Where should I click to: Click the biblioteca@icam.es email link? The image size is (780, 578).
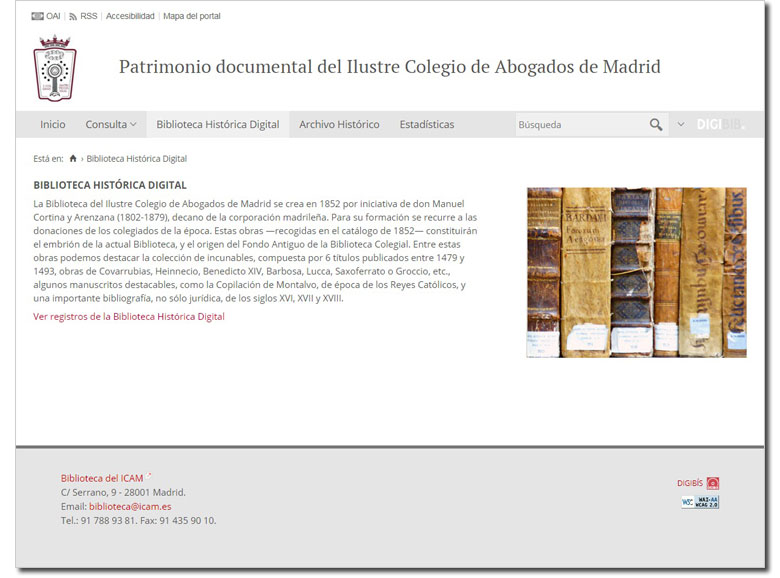[130, 506]
